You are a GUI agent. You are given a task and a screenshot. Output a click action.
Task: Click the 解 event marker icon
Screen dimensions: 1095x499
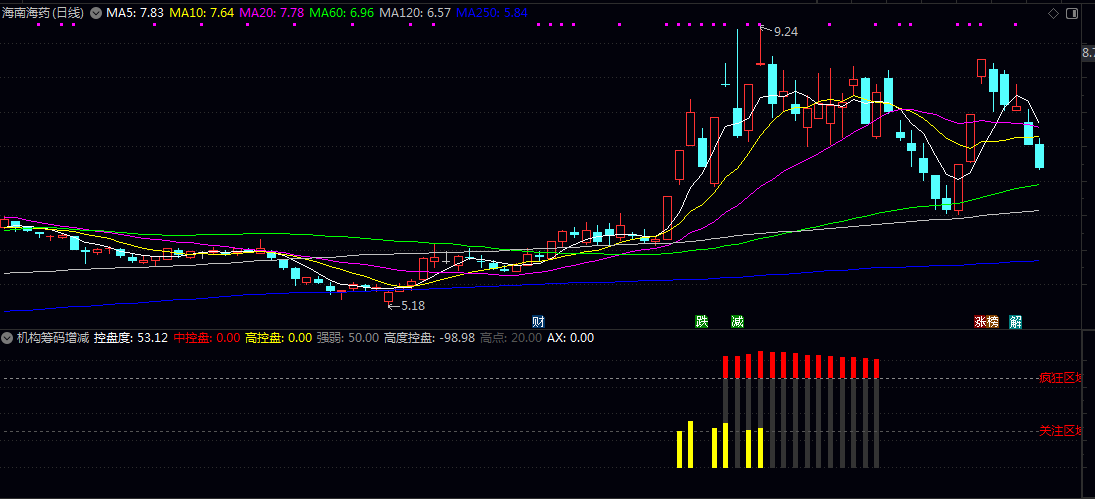coord(1016,321)
